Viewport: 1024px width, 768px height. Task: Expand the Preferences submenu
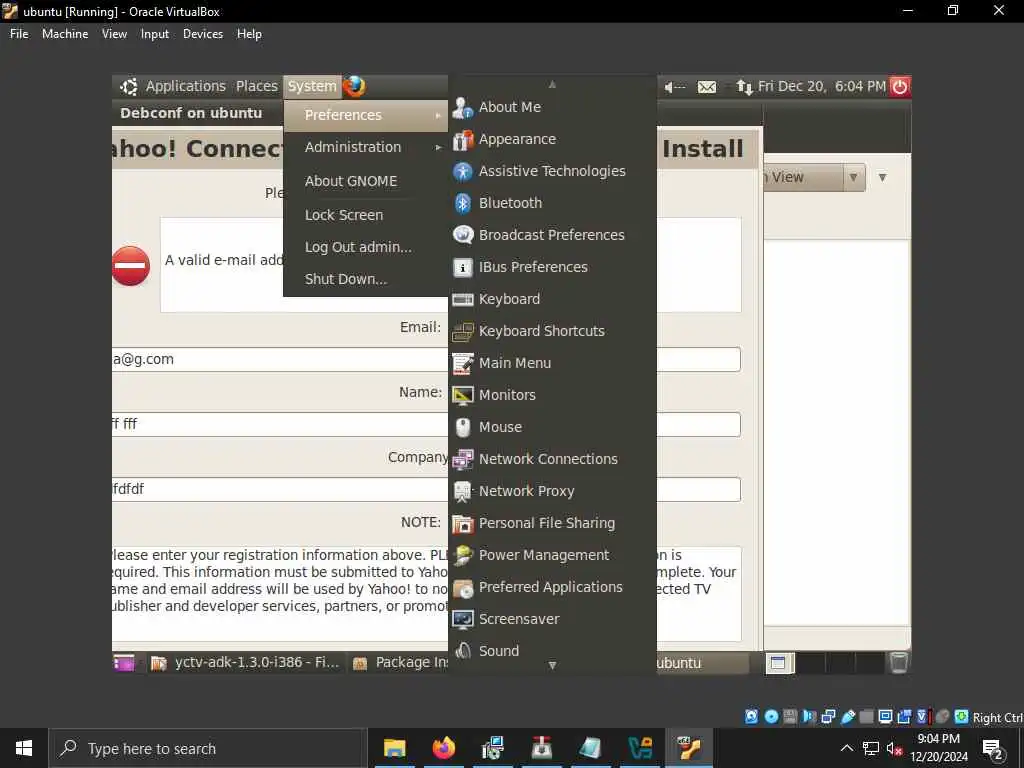[366, 115]
